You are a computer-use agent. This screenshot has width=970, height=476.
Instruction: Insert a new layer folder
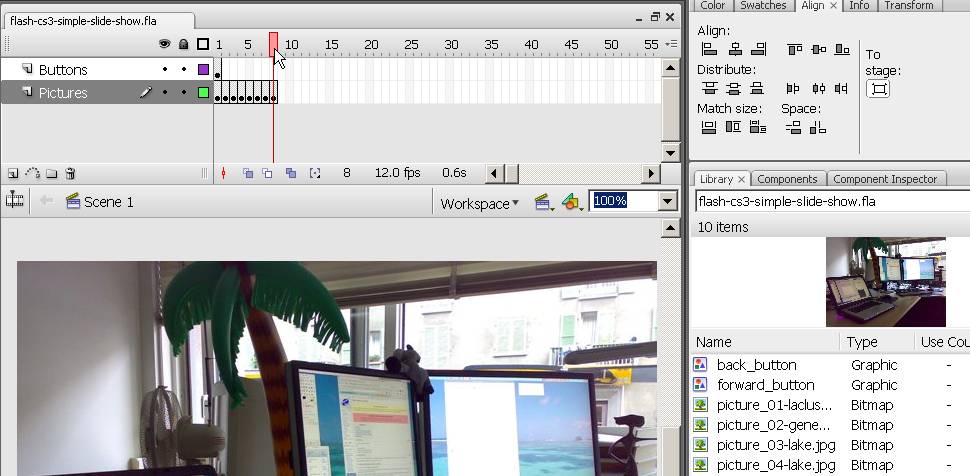click(52, 173)
